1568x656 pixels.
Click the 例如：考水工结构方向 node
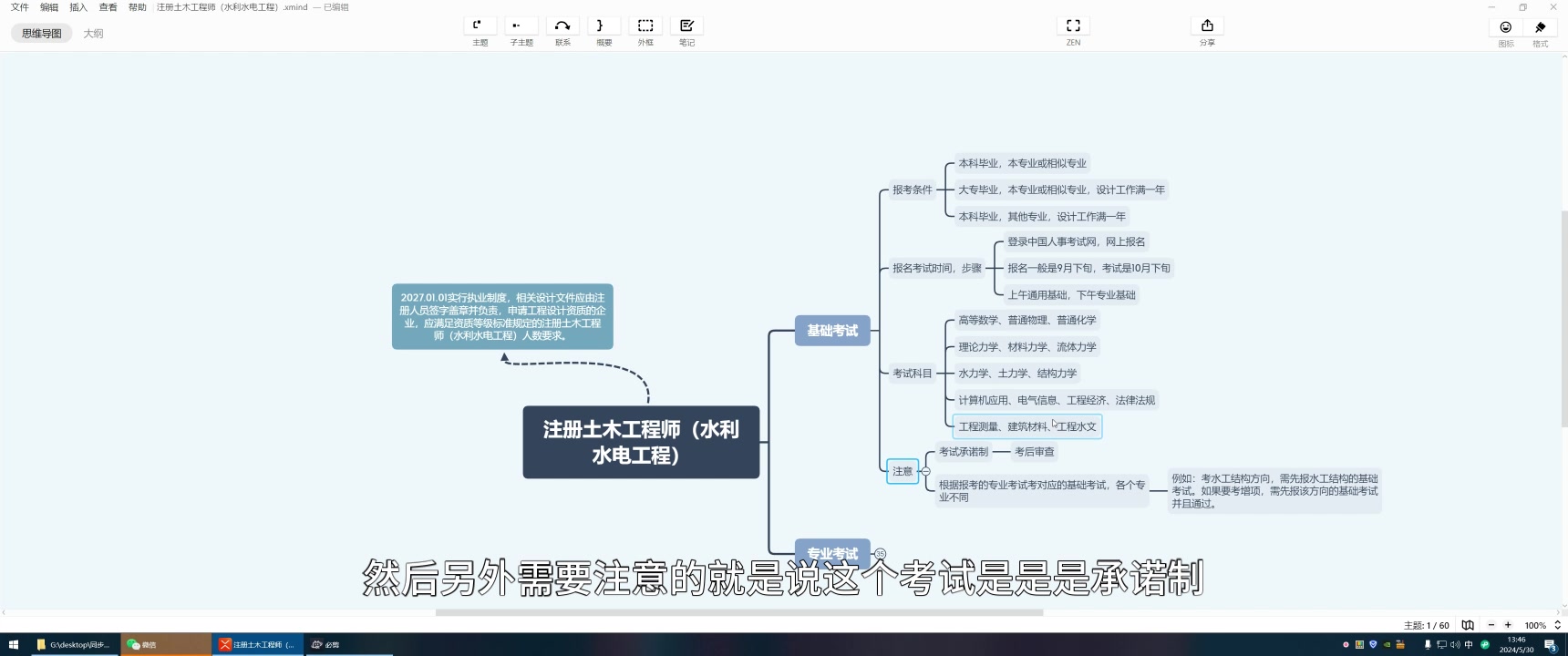1274,490
